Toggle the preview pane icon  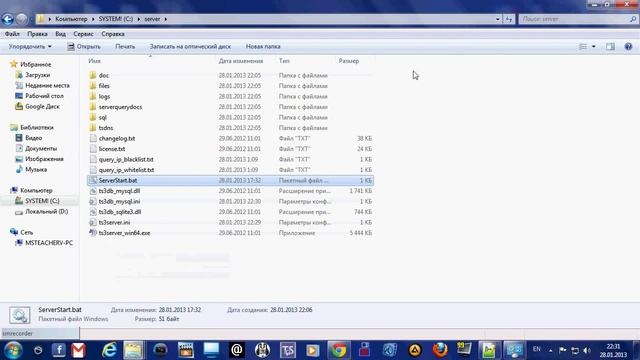tap(610, 47)
